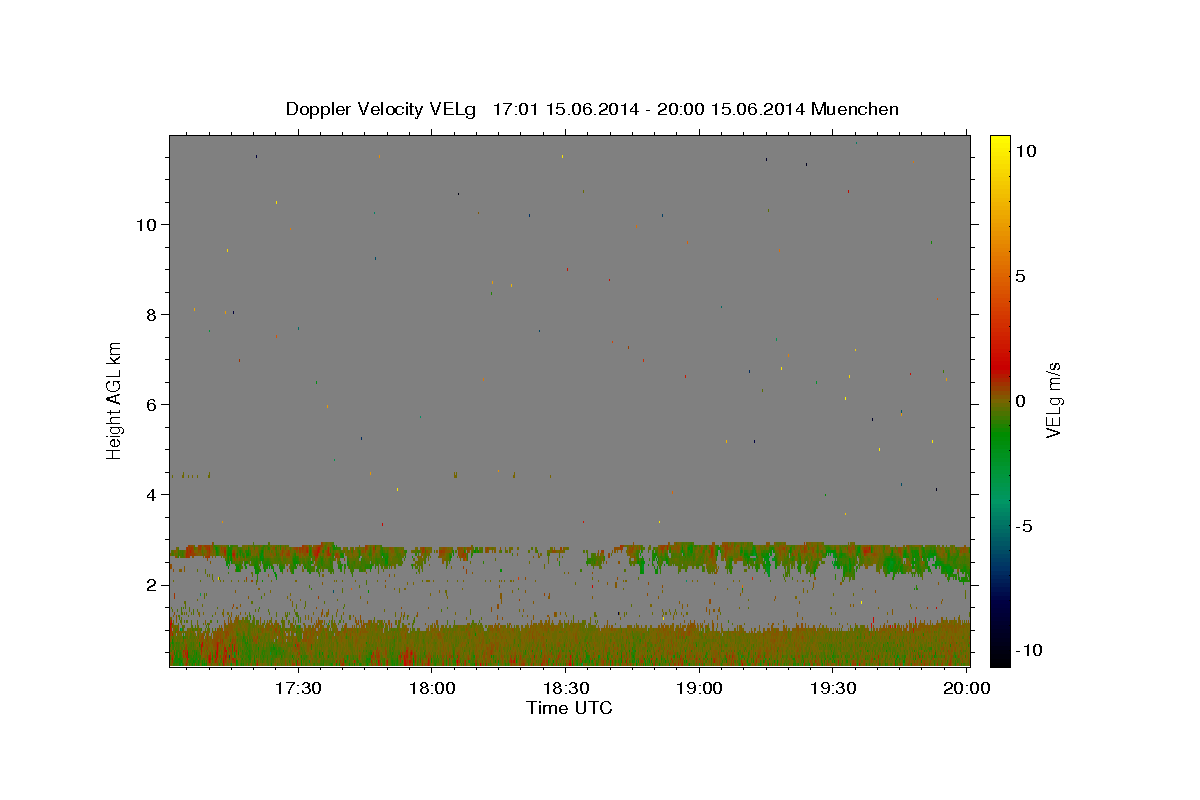Click the 'Muenchen' location label in title
This screenshot has height=800, width=1200.
(855, 109)
